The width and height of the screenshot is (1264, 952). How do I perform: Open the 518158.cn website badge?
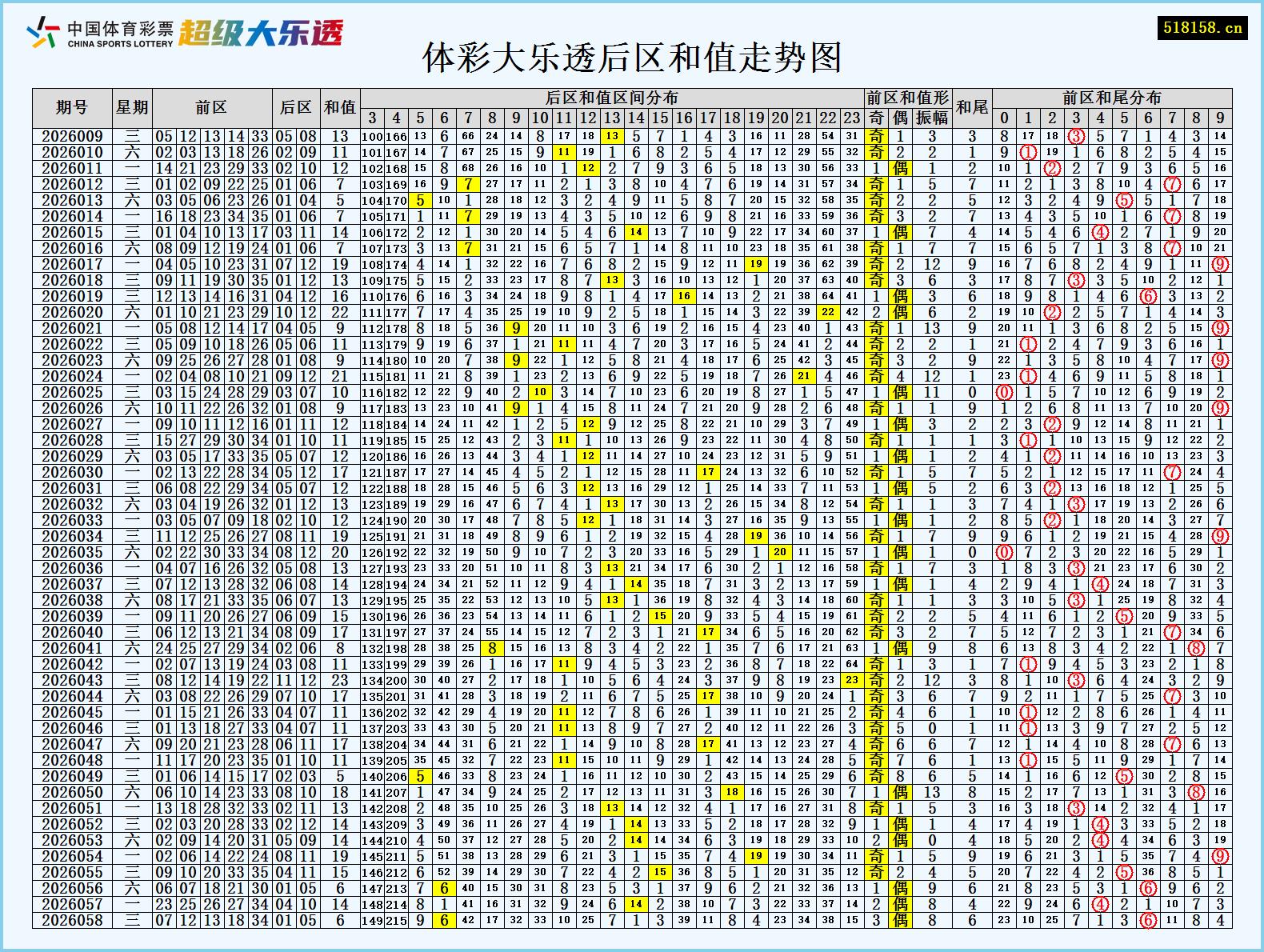click(x=1202, y=27)
